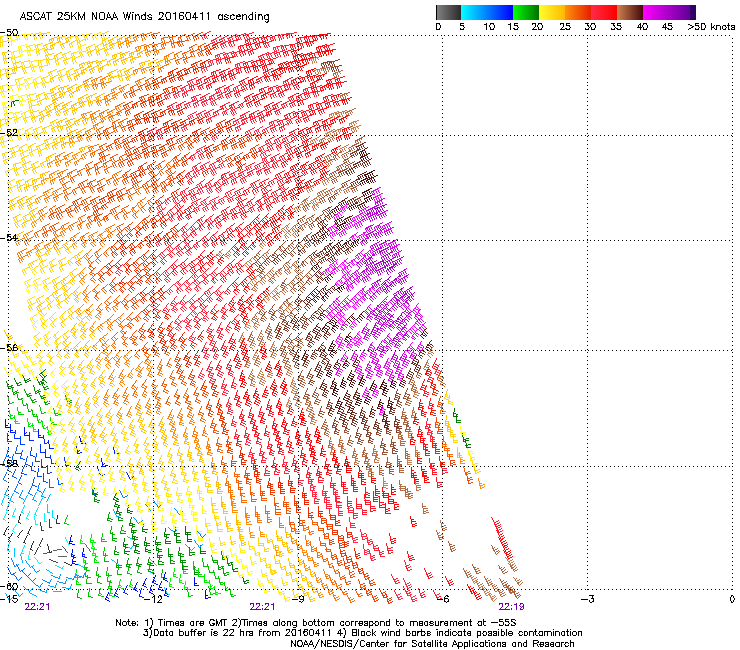Click the '10' legend scale label
The width and height of the screenshot is (740, 650).
click(489, 26)
